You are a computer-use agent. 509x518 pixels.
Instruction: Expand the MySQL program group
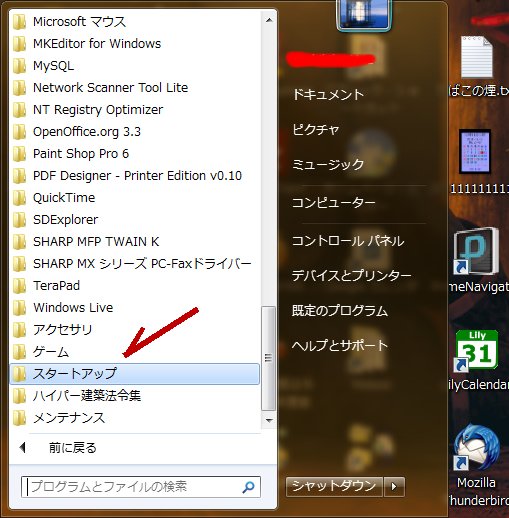point(135,66)
